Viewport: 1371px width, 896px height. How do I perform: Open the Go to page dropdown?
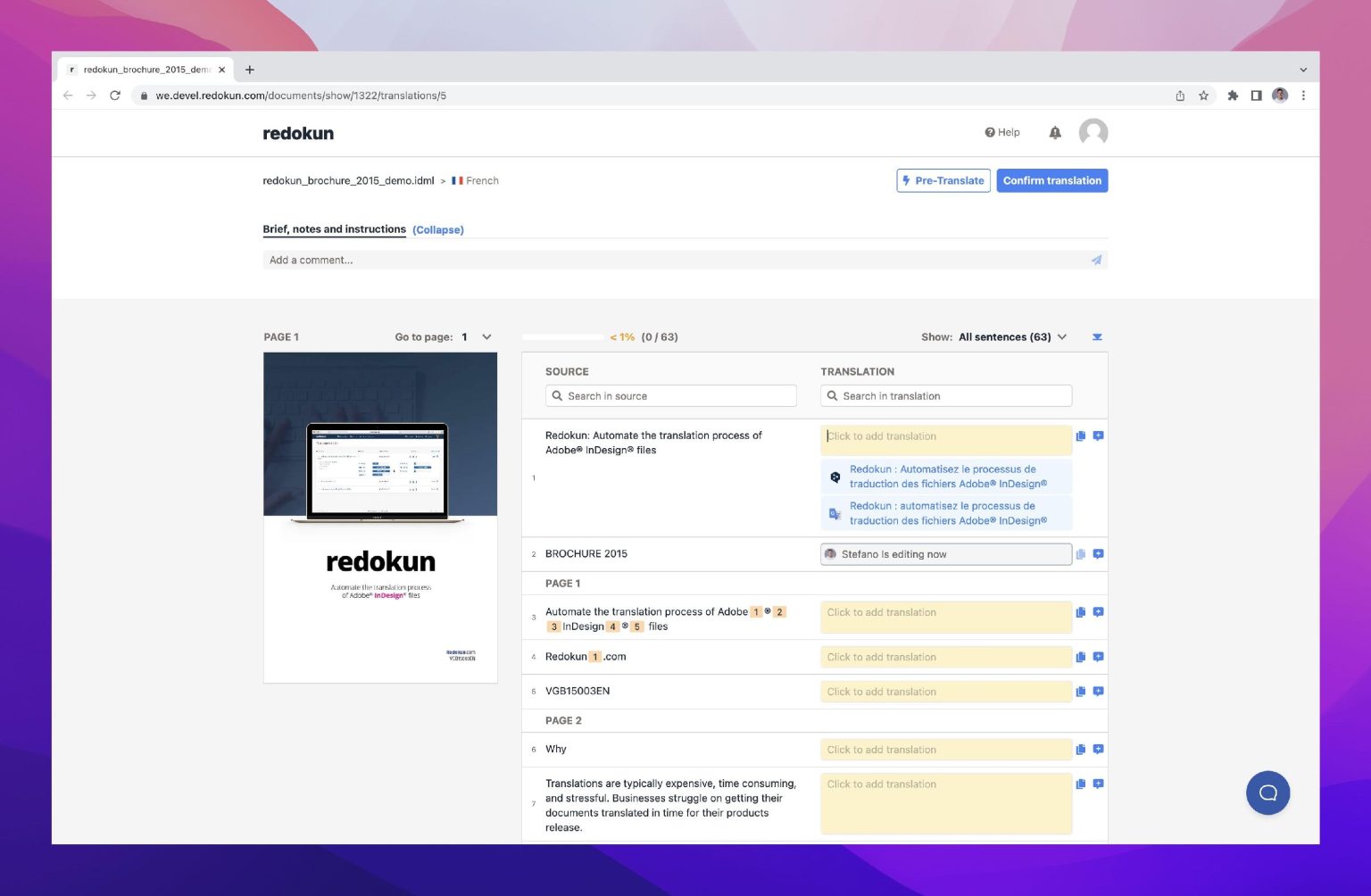coord(486,337)
